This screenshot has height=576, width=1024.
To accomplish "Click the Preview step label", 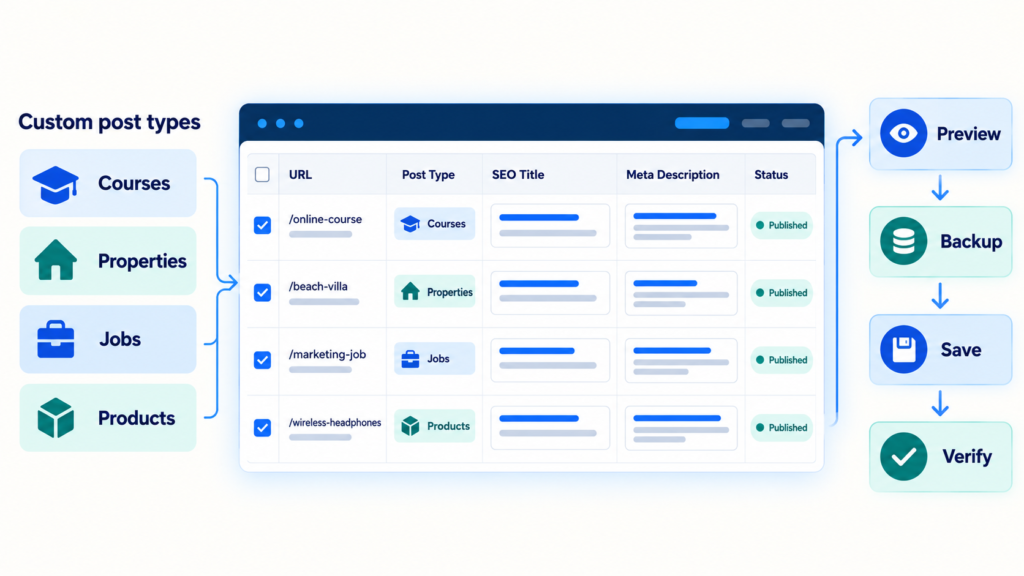I will [x=968, y=134].
